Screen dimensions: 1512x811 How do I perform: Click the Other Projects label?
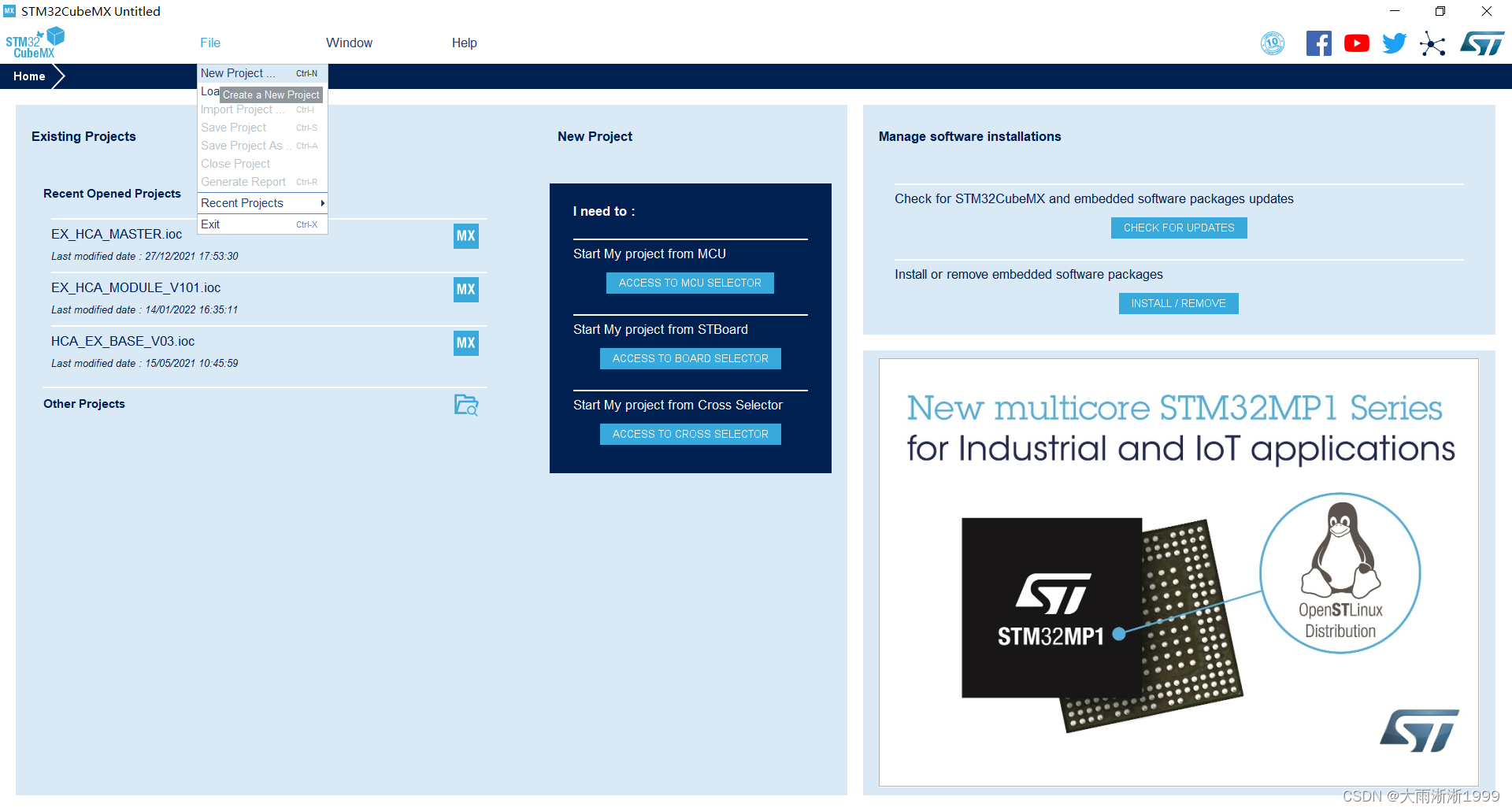(84, 404)
